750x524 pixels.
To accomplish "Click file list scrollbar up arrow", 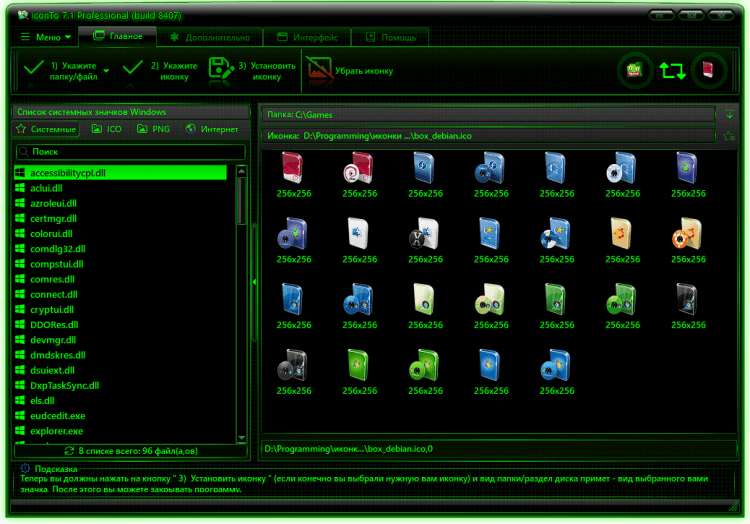I will pyautogui.click(x=242, y=171).
